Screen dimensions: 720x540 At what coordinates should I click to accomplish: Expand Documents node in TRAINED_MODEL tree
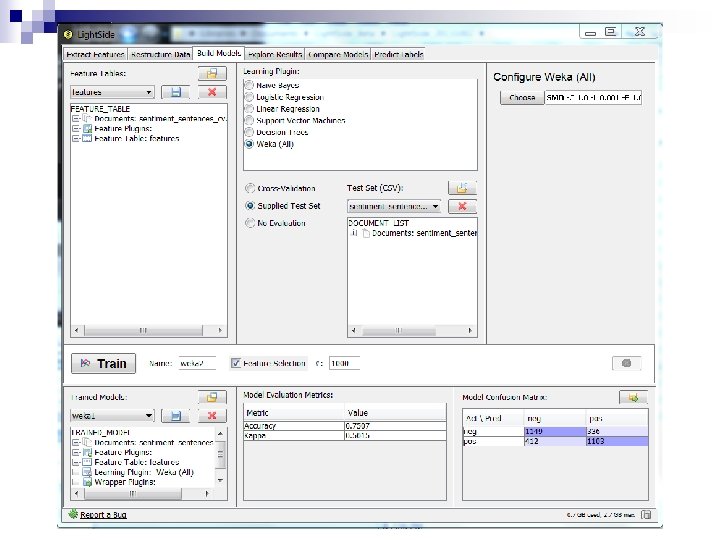(x=76, y=443)
